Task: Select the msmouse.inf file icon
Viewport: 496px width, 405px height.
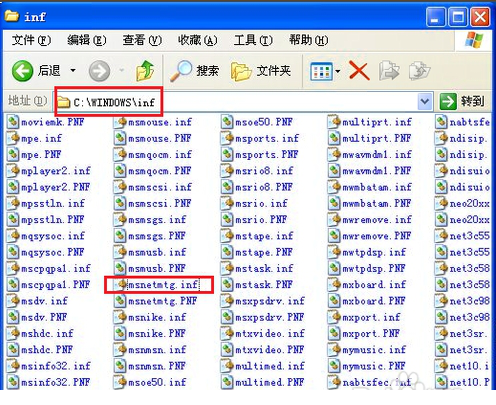Action: coord(120,122)
